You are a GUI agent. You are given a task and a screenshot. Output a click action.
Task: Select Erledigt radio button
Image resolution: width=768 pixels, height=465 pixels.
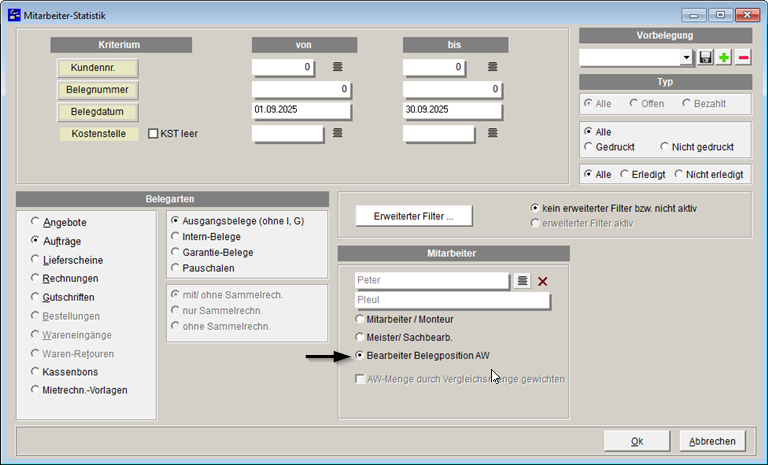(643, 174)
